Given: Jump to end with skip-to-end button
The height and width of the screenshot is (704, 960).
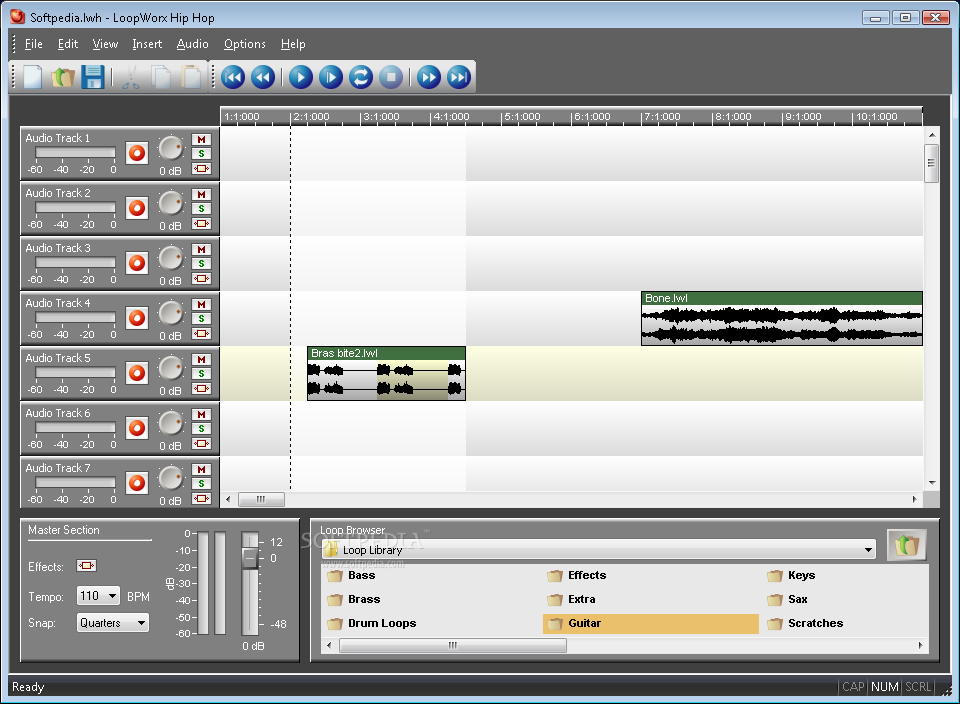Looking at the screenshot, I should [x=459, y=77].
